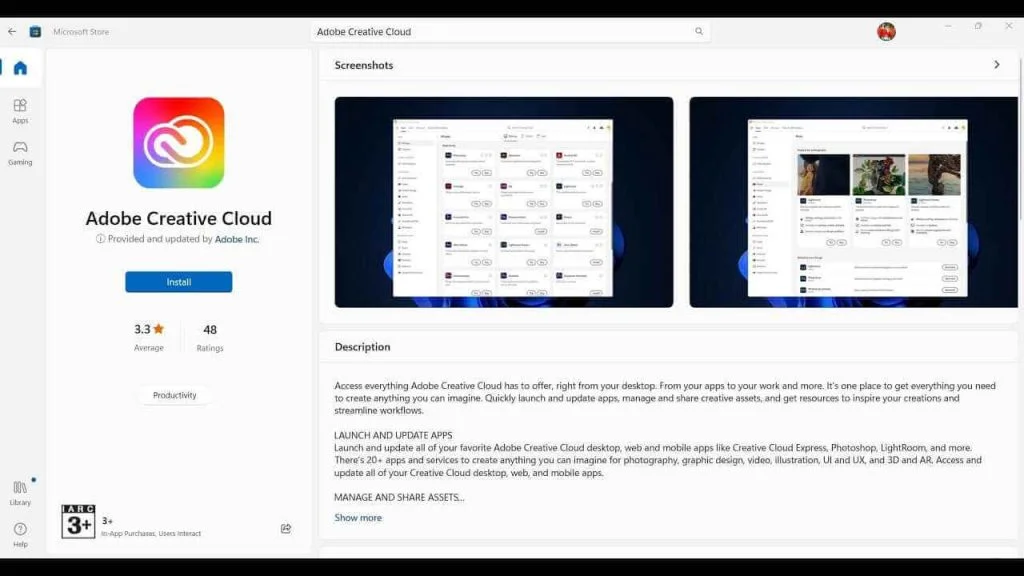Open Help in the sidebar
The height and width of the screenshot is (576, 1024).
pyautogui.click(x=20, y=534)
